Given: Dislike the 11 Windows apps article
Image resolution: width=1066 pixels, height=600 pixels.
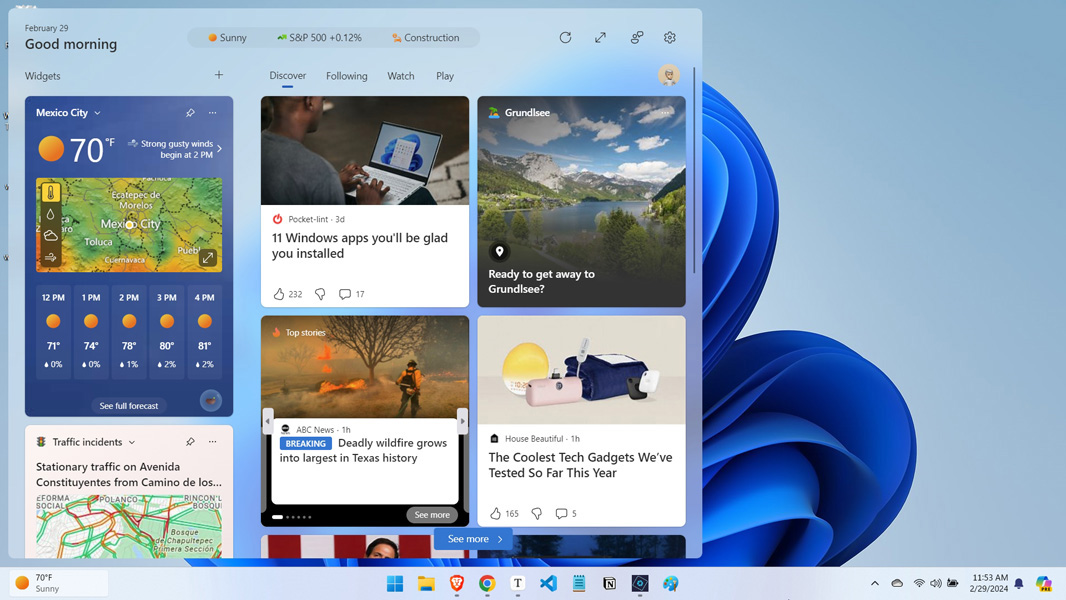Looking at the screenshot, I should coord(320,294).
